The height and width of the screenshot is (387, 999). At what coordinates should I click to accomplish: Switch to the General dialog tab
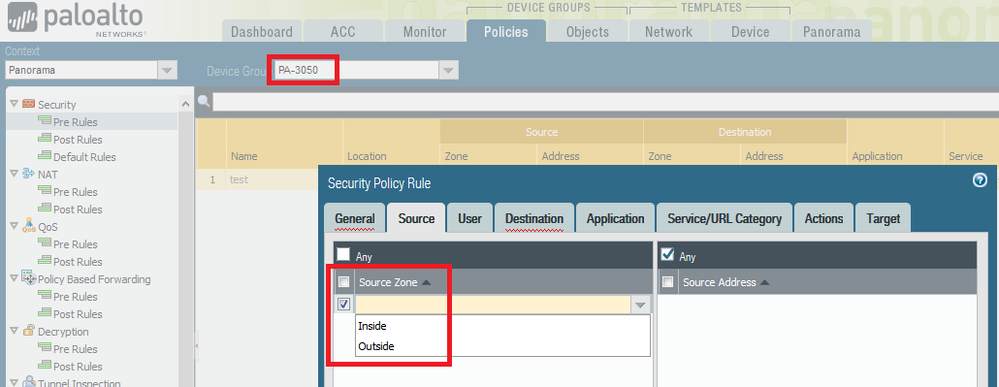[x=354, y=218]
